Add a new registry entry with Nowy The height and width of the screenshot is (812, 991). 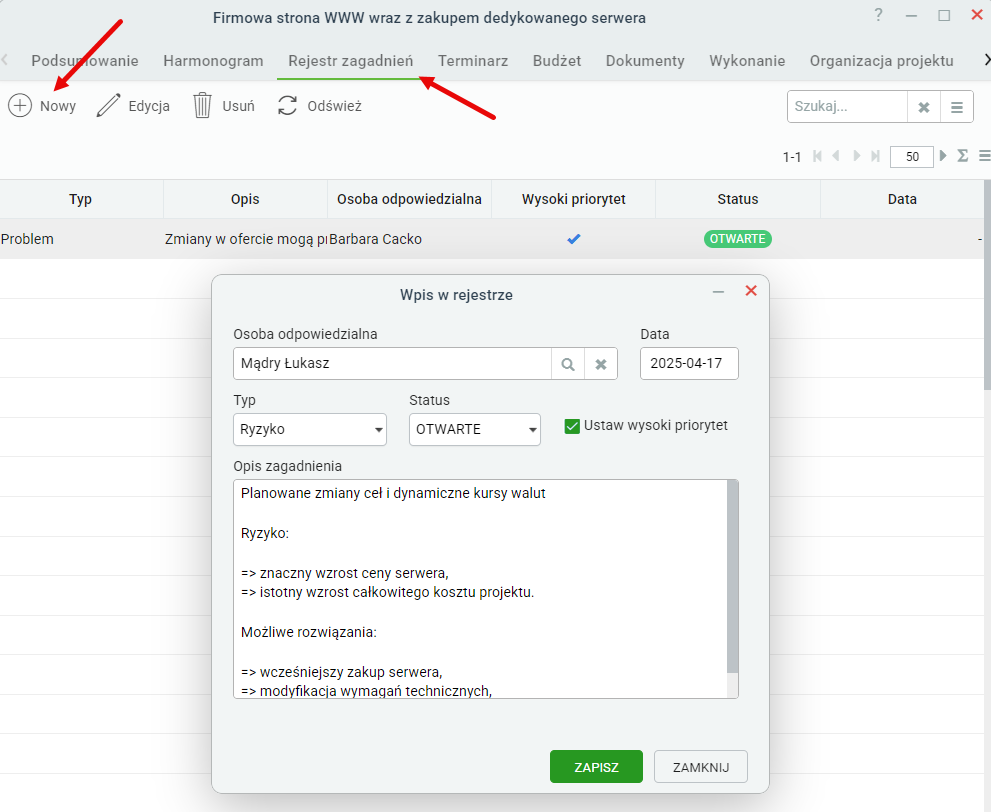click(x=42, y=106)
